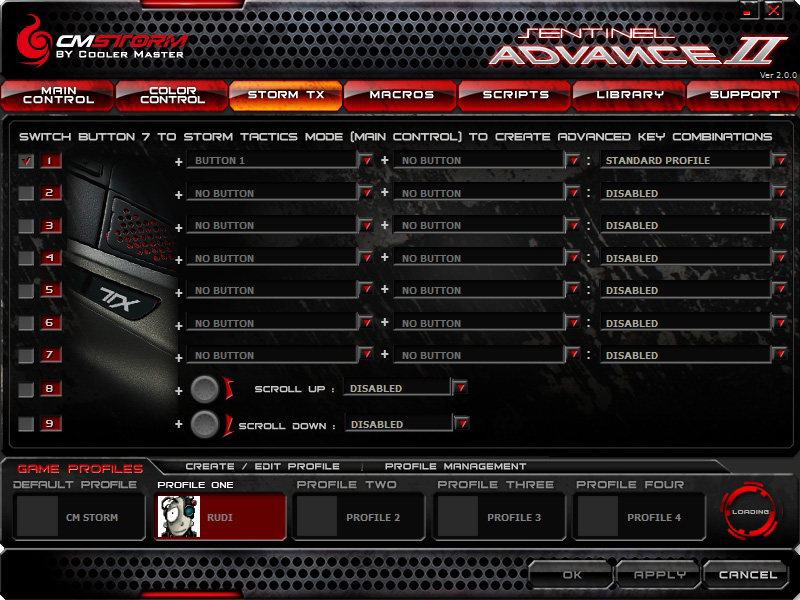Open the Library tab

[x=629, y=95]
